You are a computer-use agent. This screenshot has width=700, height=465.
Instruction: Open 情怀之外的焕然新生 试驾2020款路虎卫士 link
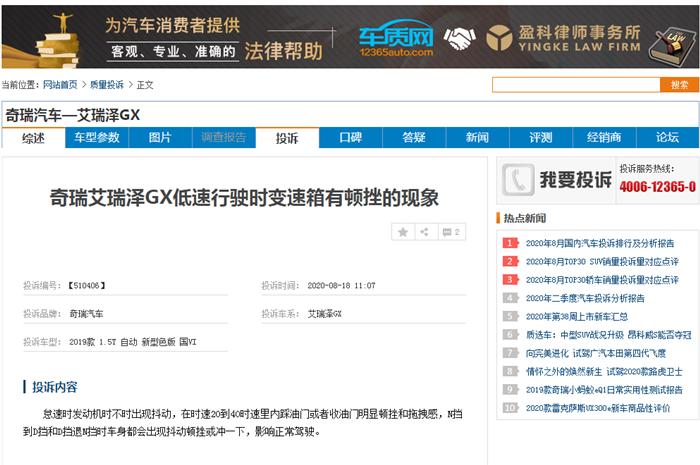[x=604, y=371]
